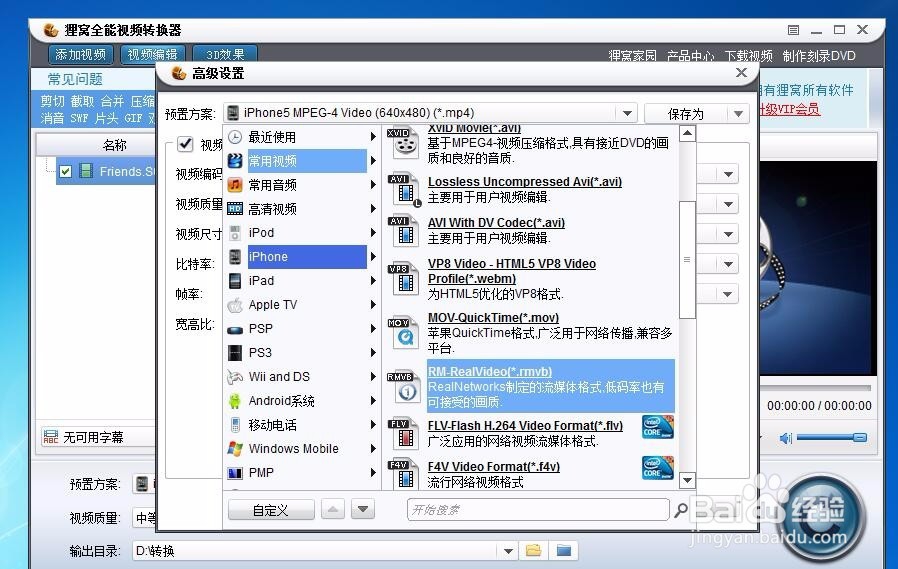Screen dimensions: 898x569
Task: Click the blue folder icon by output path
Action: pyautogui.click(x=564, y=551)
